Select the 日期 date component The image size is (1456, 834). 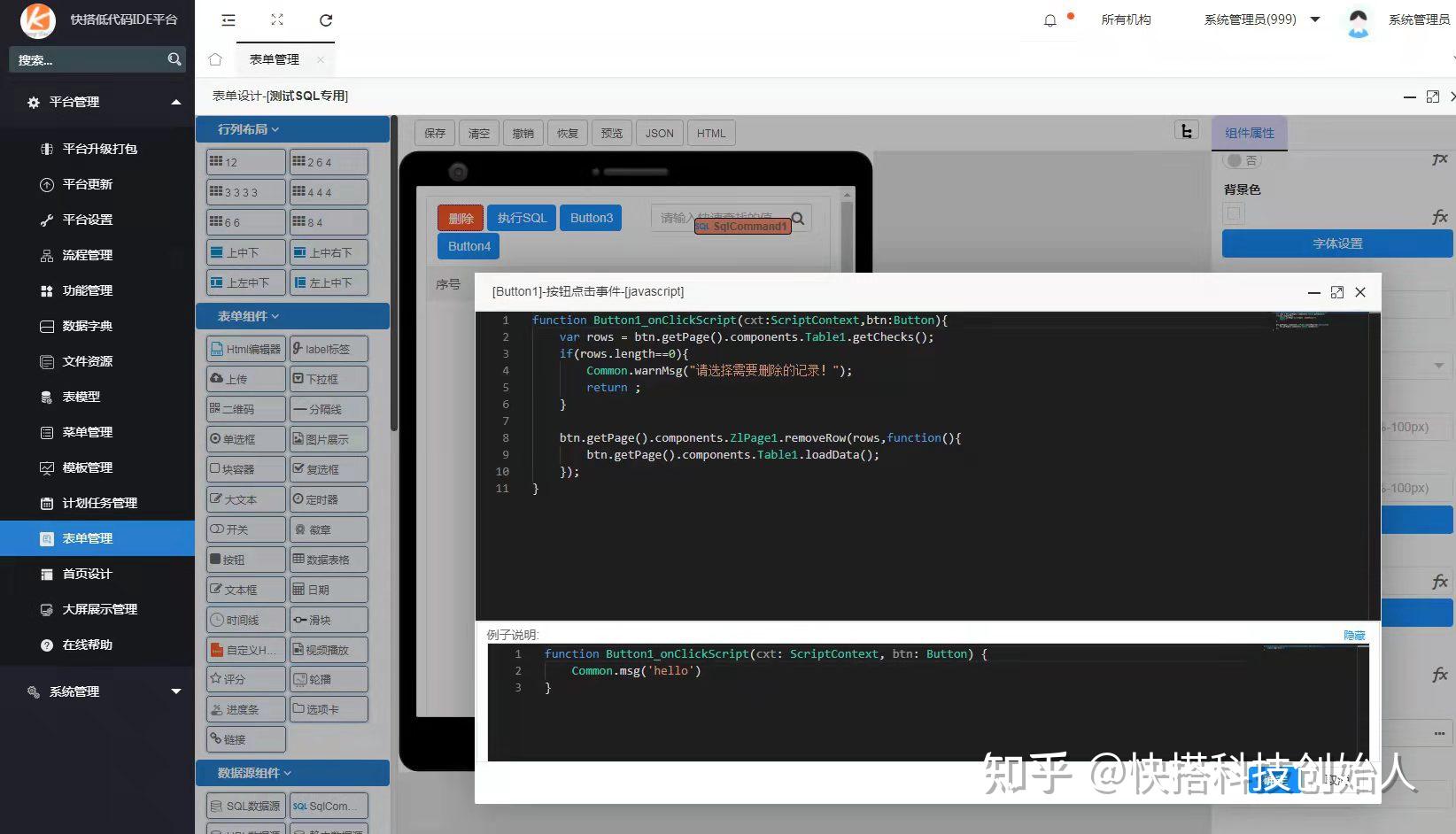pyautogui.click(x=329, y=590)
